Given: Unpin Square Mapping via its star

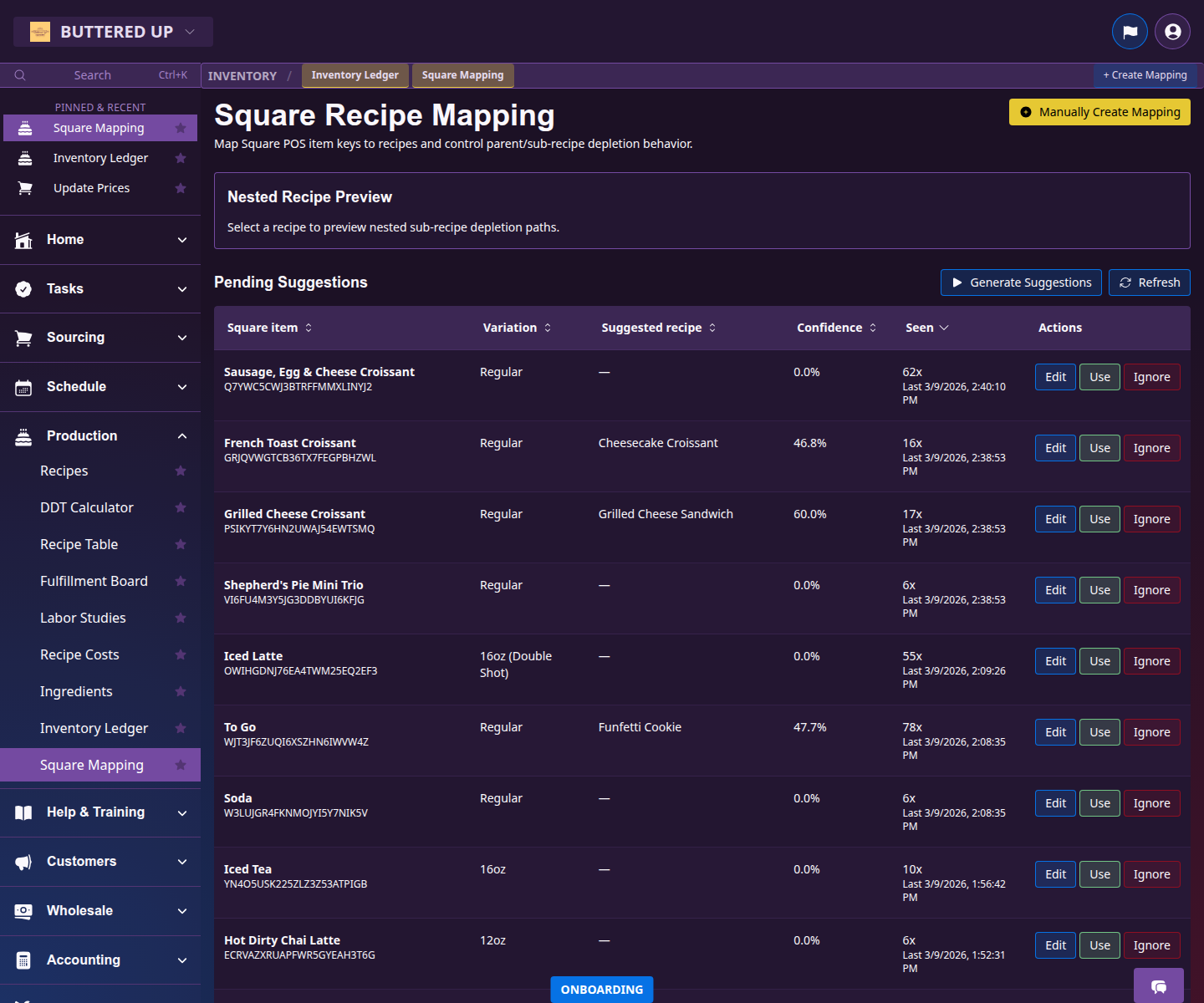Looking at the screenshot, I should (x=181, y=128).
